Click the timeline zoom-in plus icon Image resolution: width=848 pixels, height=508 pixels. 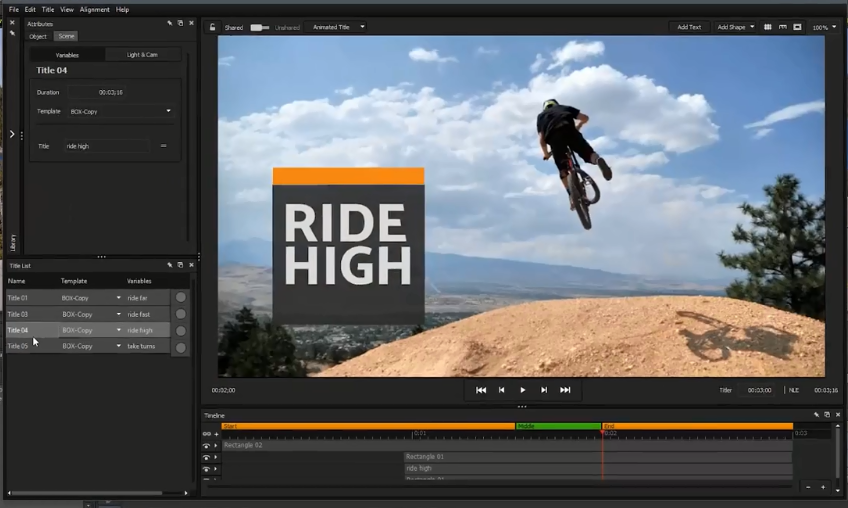(823, 487)
